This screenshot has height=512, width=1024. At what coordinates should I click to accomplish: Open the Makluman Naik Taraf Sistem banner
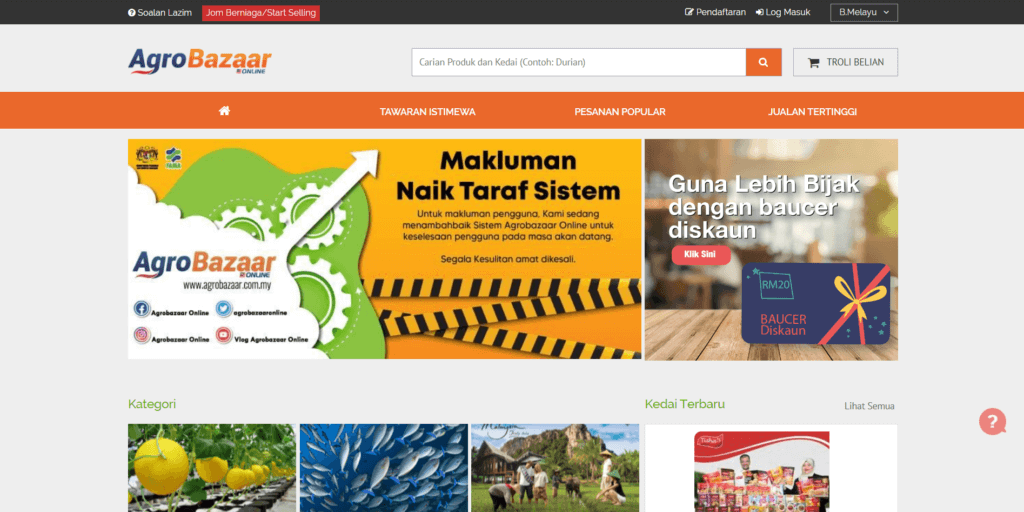click(x=385, y=249)
